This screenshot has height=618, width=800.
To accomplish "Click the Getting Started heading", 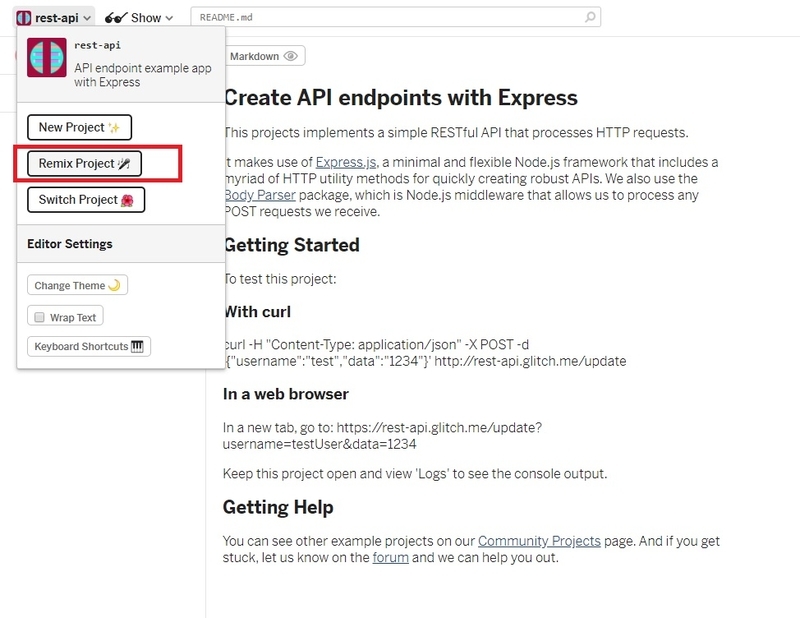I will [x=291, y=245].
